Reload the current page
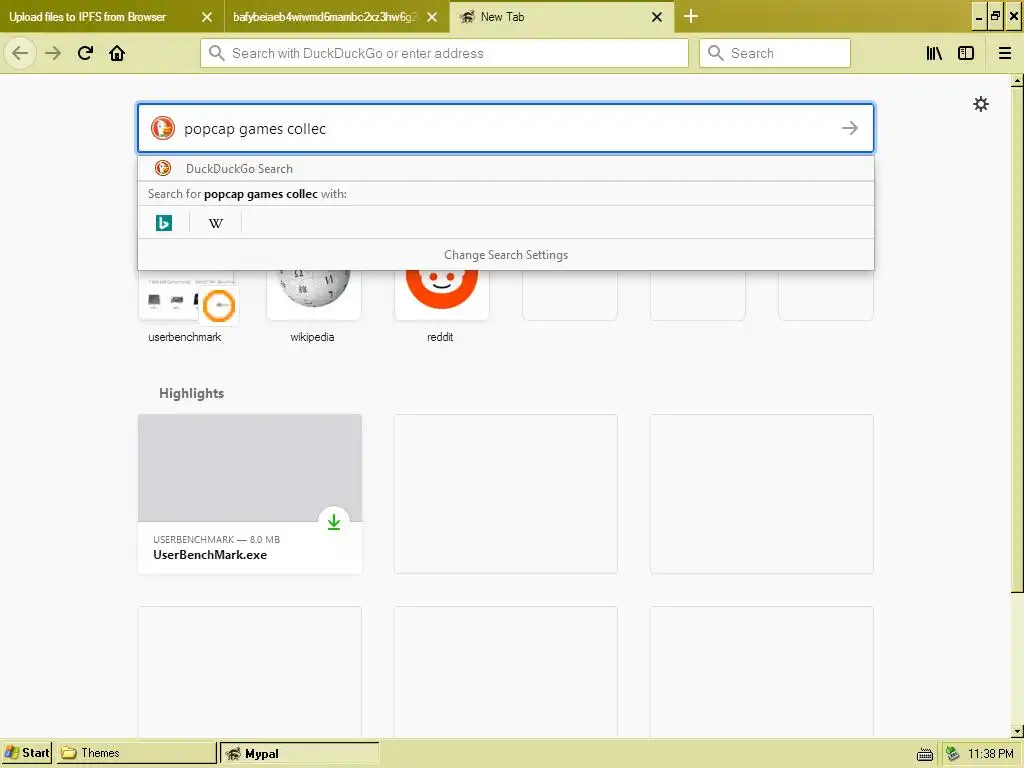The width and height of the screenshot is (1024, 768). (x=85, y=53)
